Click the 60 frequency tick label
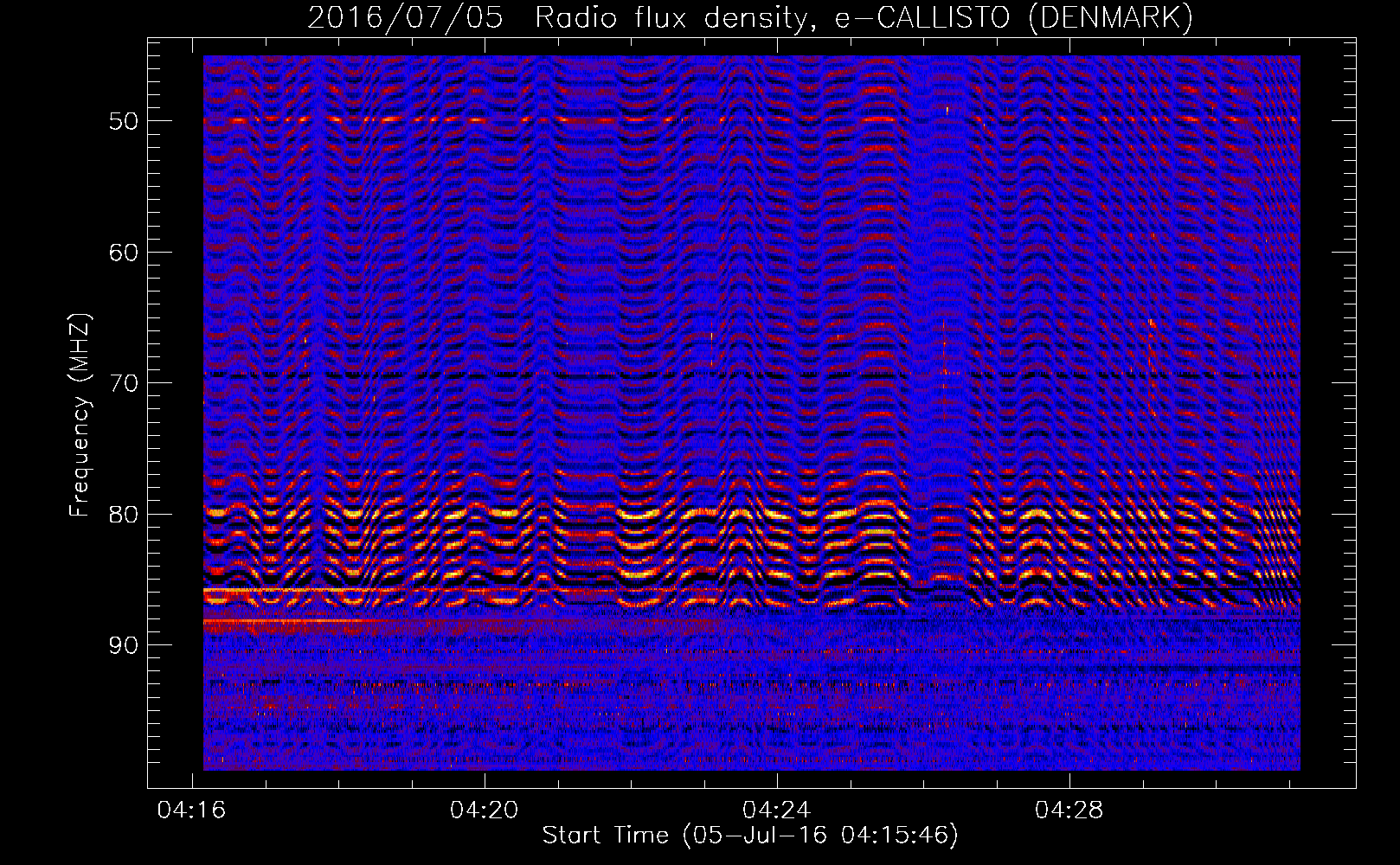1400x865 pixels. (x=124, y=253)
